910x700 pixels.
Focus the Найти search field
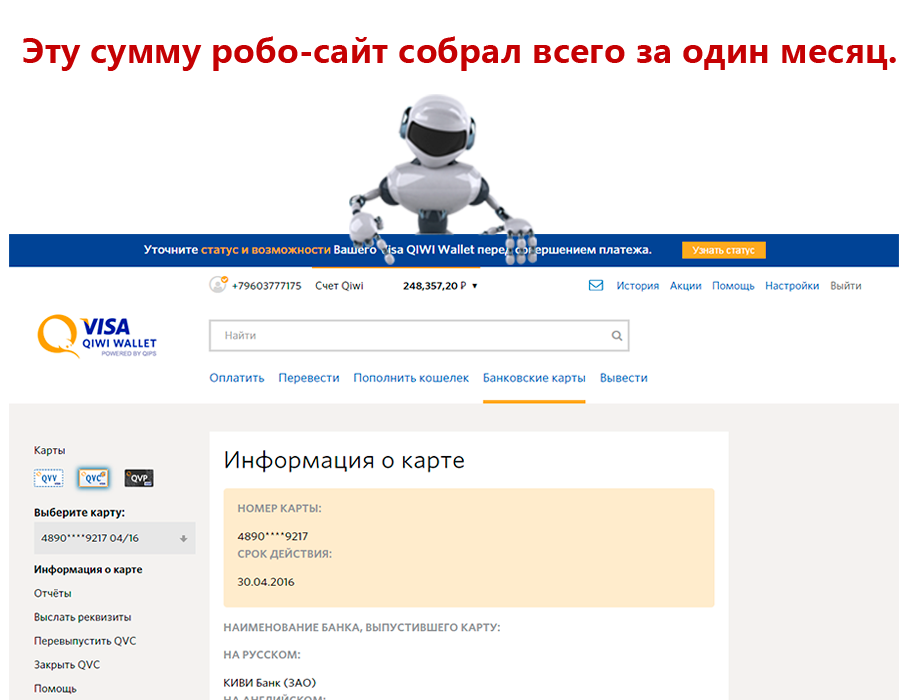(x=419, y=335)
